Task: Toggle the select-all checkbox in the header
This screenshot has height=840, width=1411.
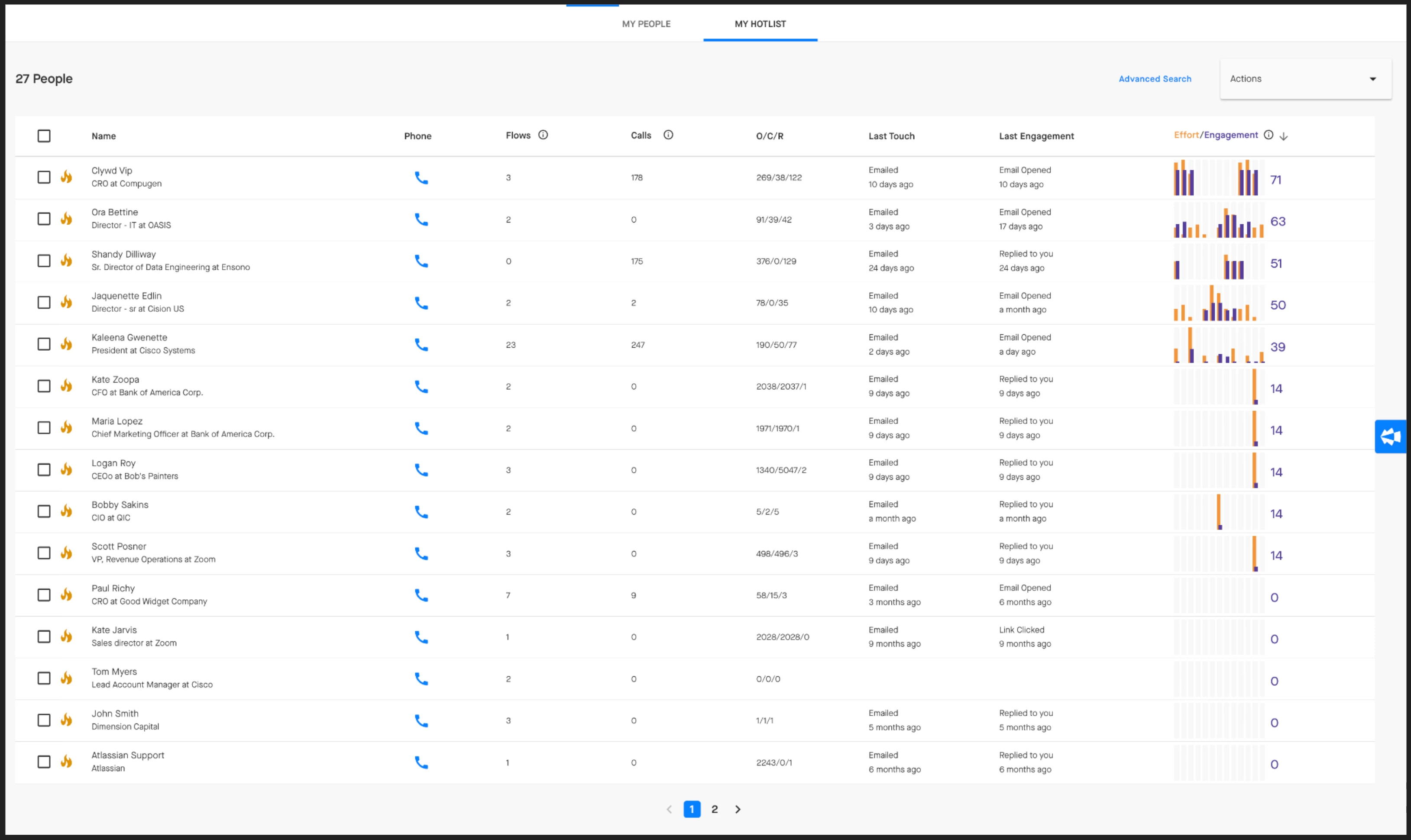Action: click(x=44, y=136)
